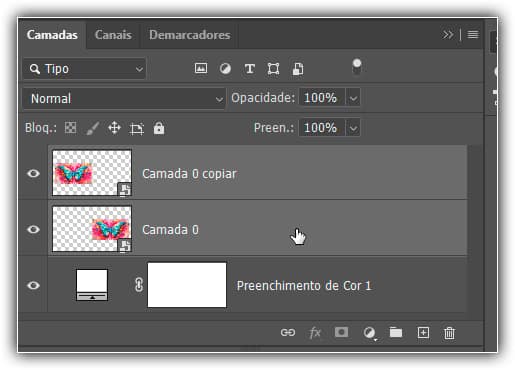Filter for shape layers icon
The image size is (515, 370).
(273, 69)
